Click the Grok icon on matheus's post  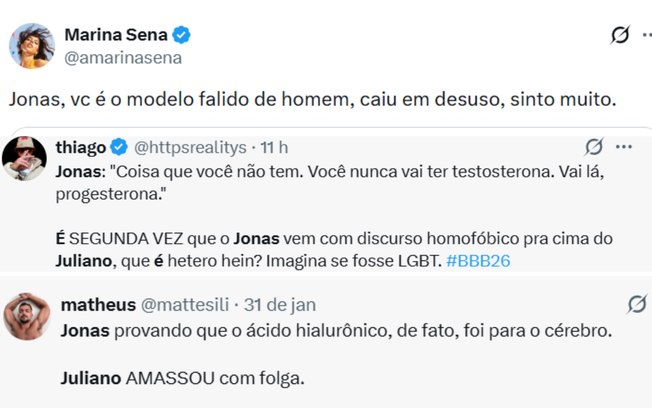click(x=636, y=304)
